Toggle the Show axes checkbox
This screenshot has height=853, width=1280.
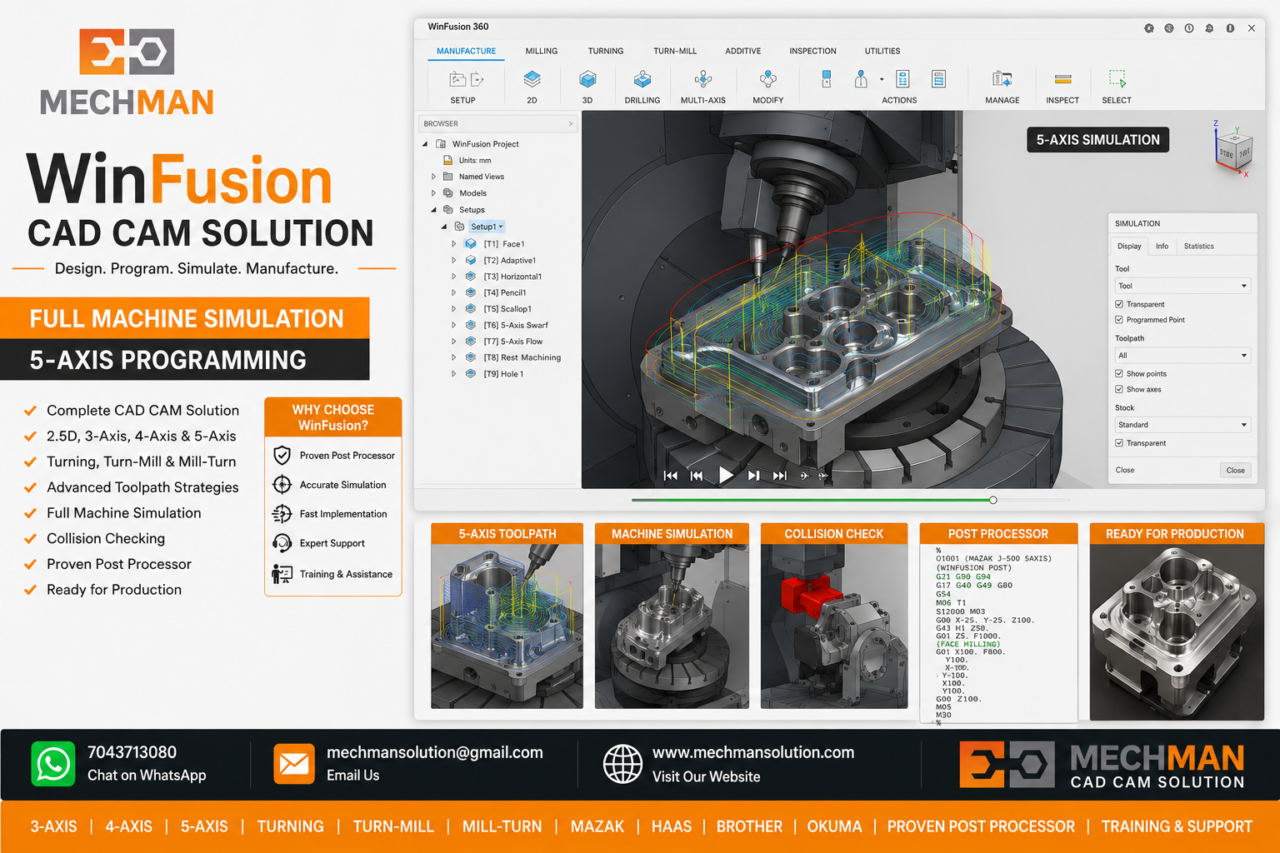coord(1119,389)
